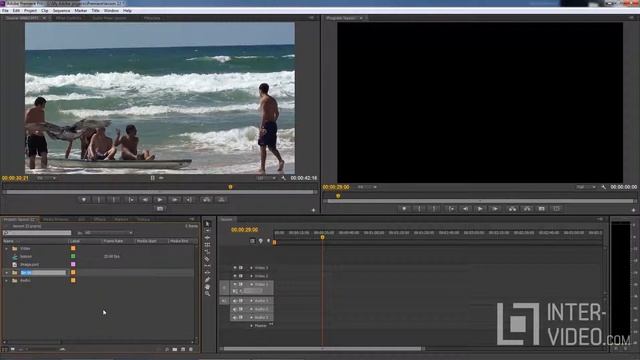Switch to the Media Browser tab
The height and width of the screenshot is (360, 640).
[56, 220]
